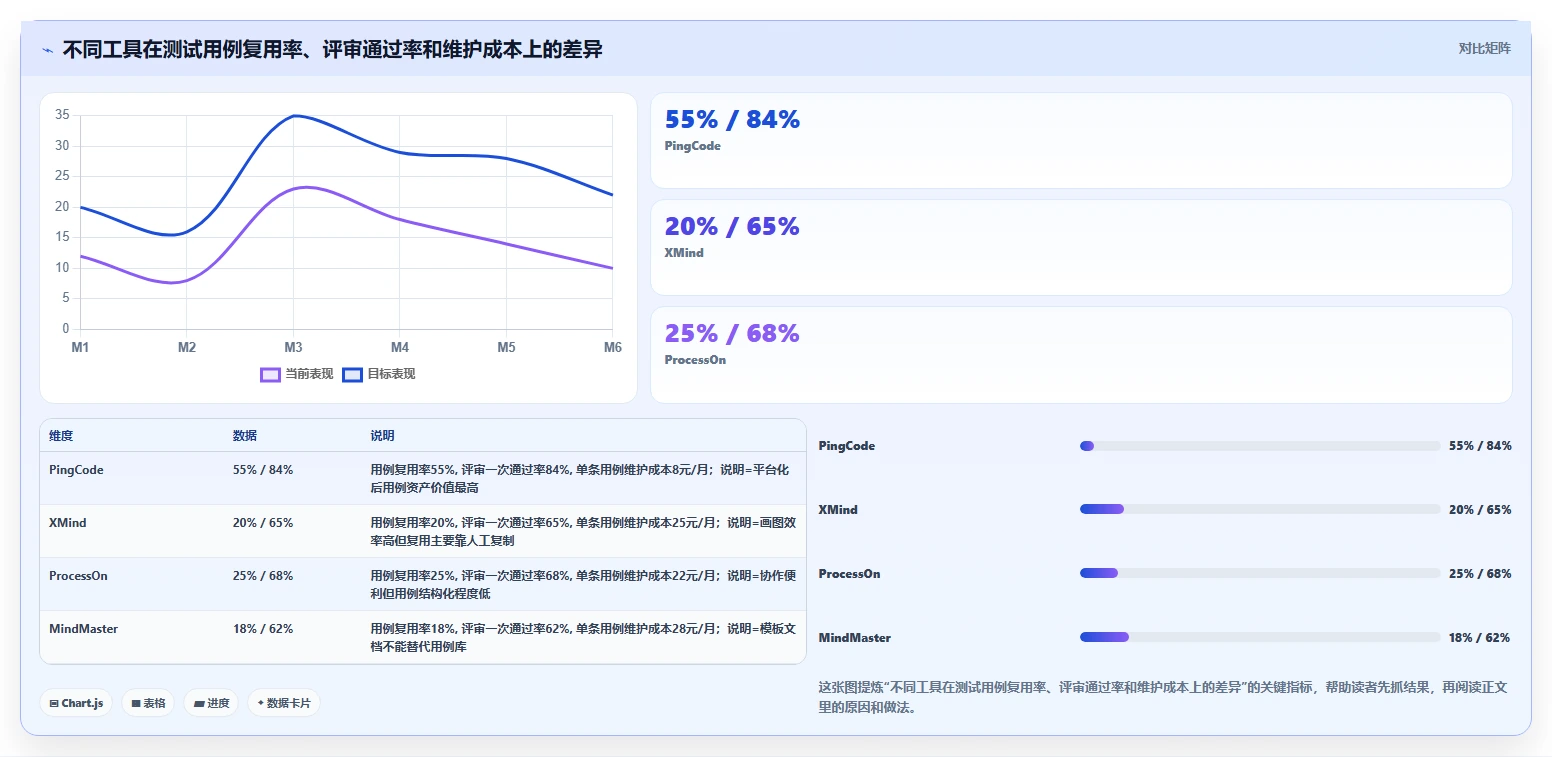This screenshot has height=757, width=1552.
Task: Click the PingCode progress bar
Action: click(x=1260, y=446)
